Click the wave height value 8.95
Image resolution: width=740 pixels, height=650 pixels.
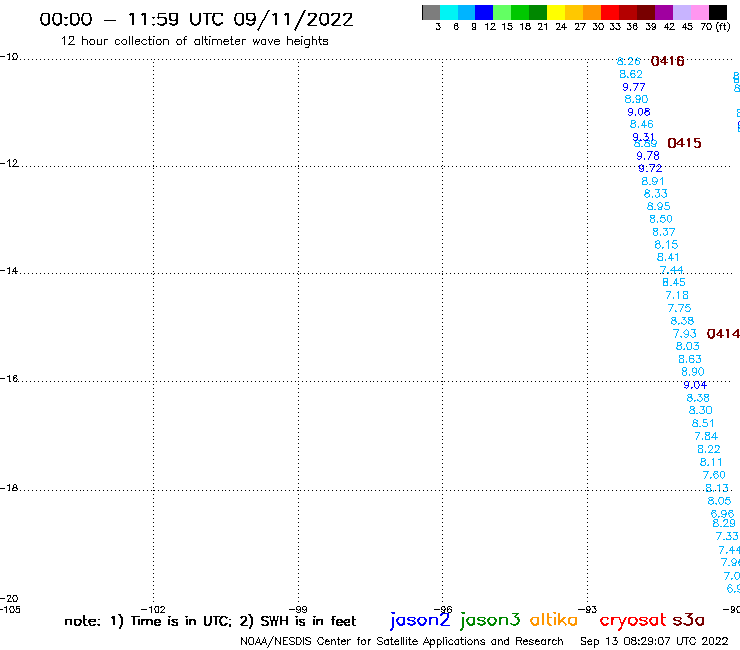click(658, 206)
